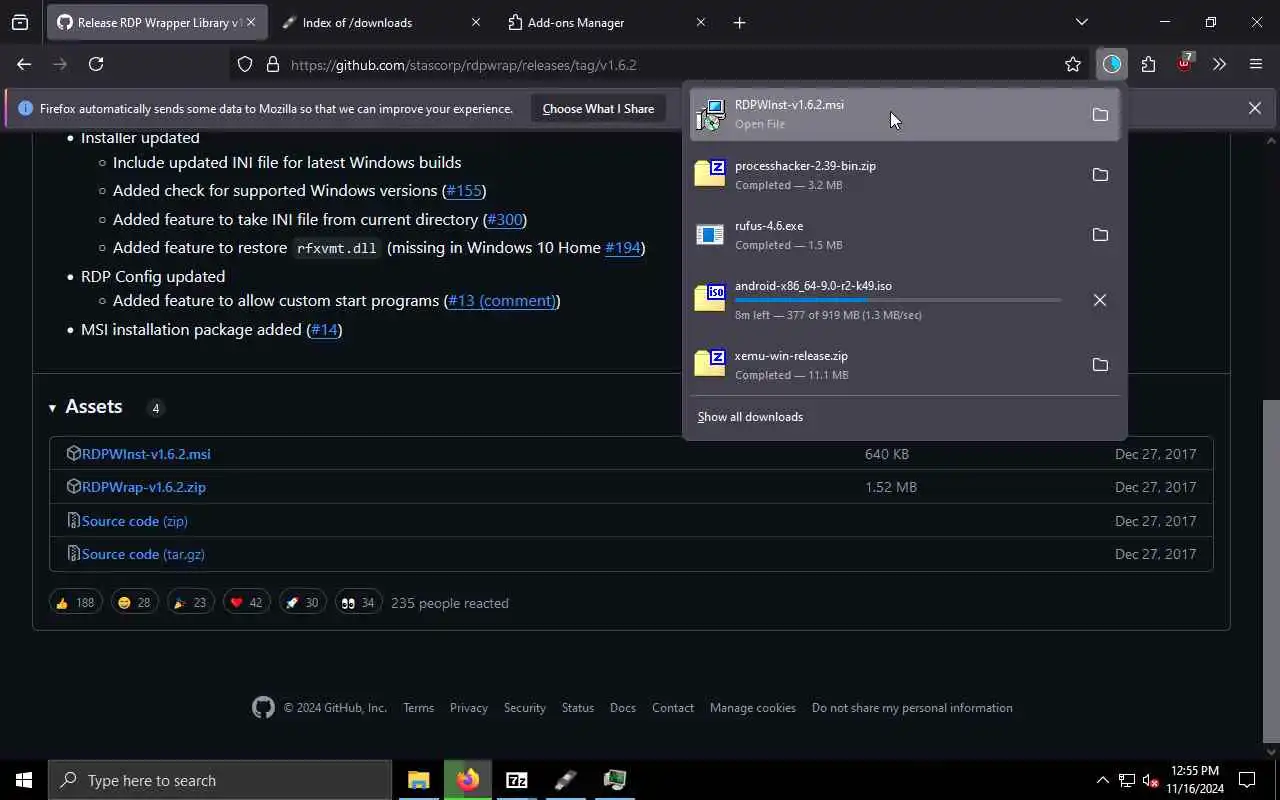
Task: Add hooray reaction 23
Action: point(190,602)
